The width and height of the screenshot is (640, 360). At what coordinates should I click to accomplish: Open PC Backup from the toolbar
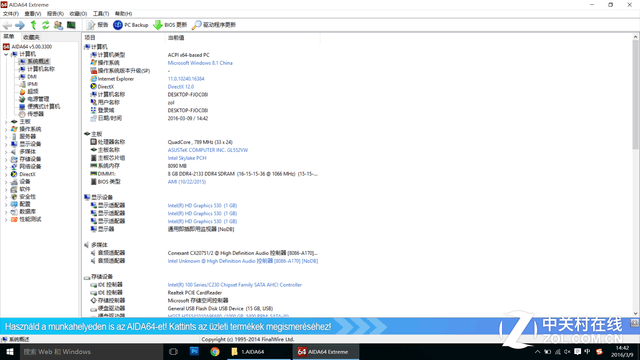click(131, 25)
